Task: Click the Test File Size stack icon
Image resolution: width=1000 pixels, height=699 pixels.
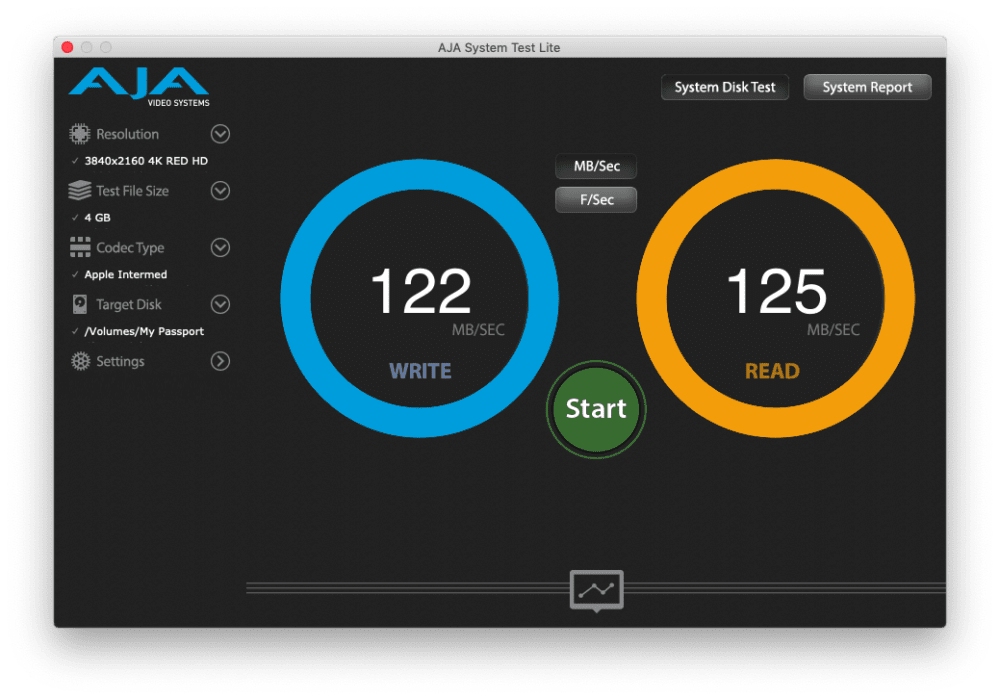Action: pyautogui.click(x=80, y=190)
